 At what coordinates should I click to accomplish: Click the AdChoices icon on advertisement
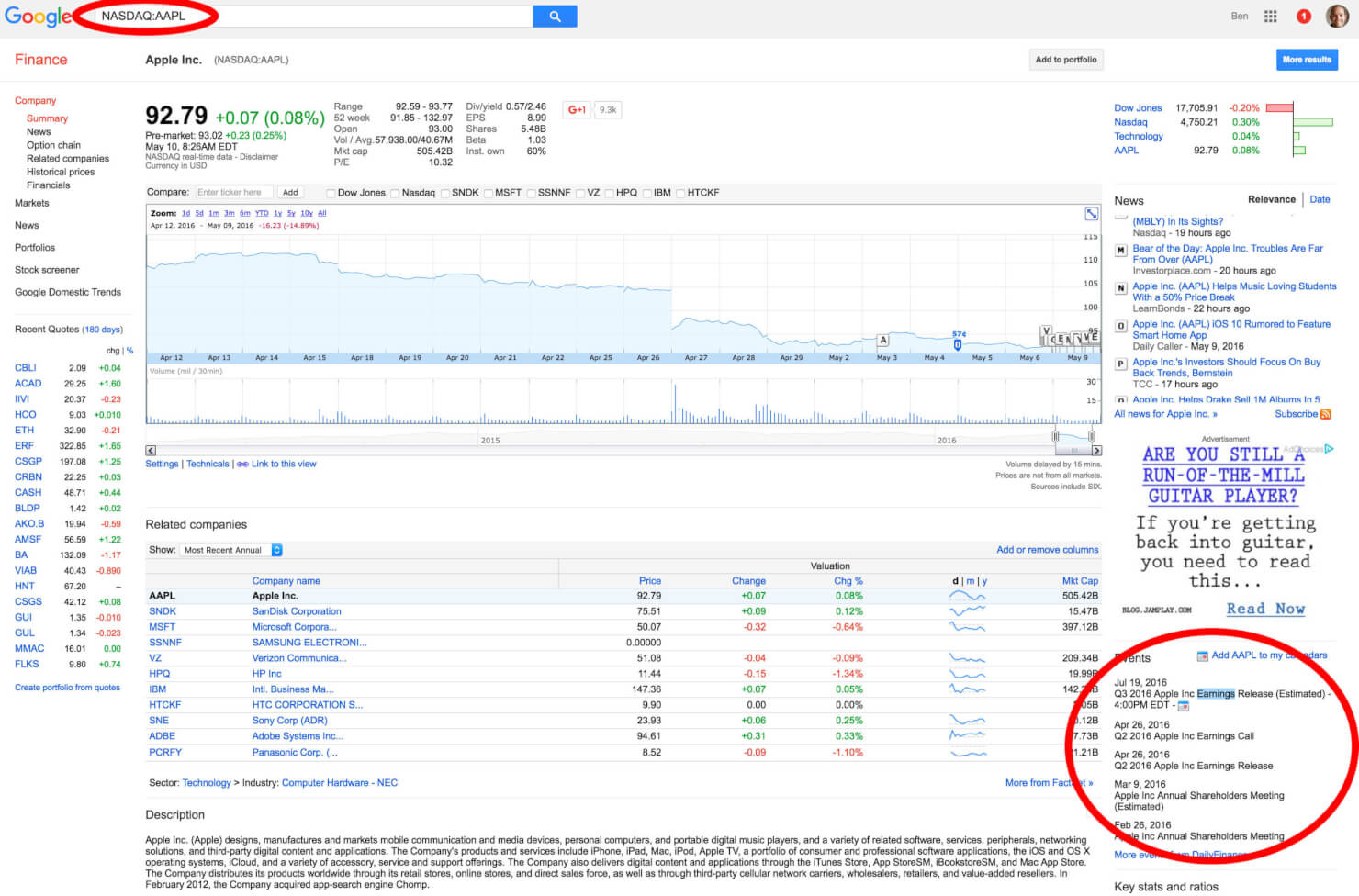coord(1329,449)
